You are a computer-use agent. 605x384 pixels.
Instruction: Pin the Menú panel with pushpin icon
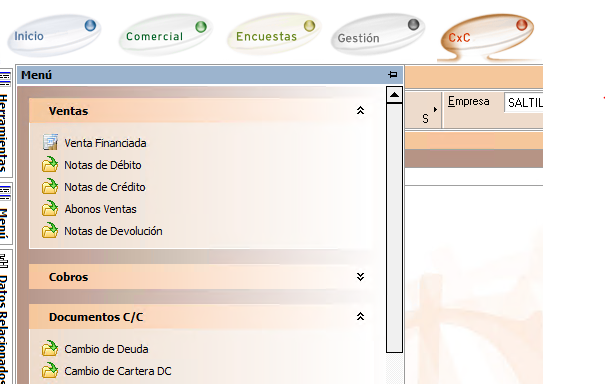pos(393,74)
